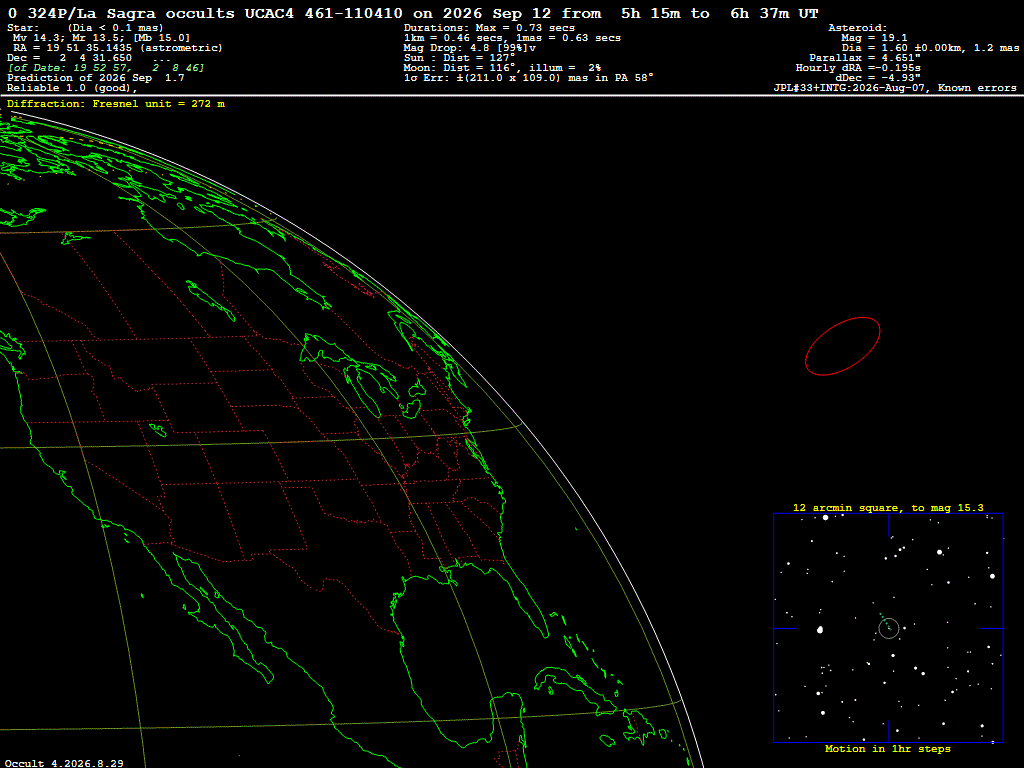Click the 'Reliable 1.0 (good)' text
1024x768 pixels.
72,88
